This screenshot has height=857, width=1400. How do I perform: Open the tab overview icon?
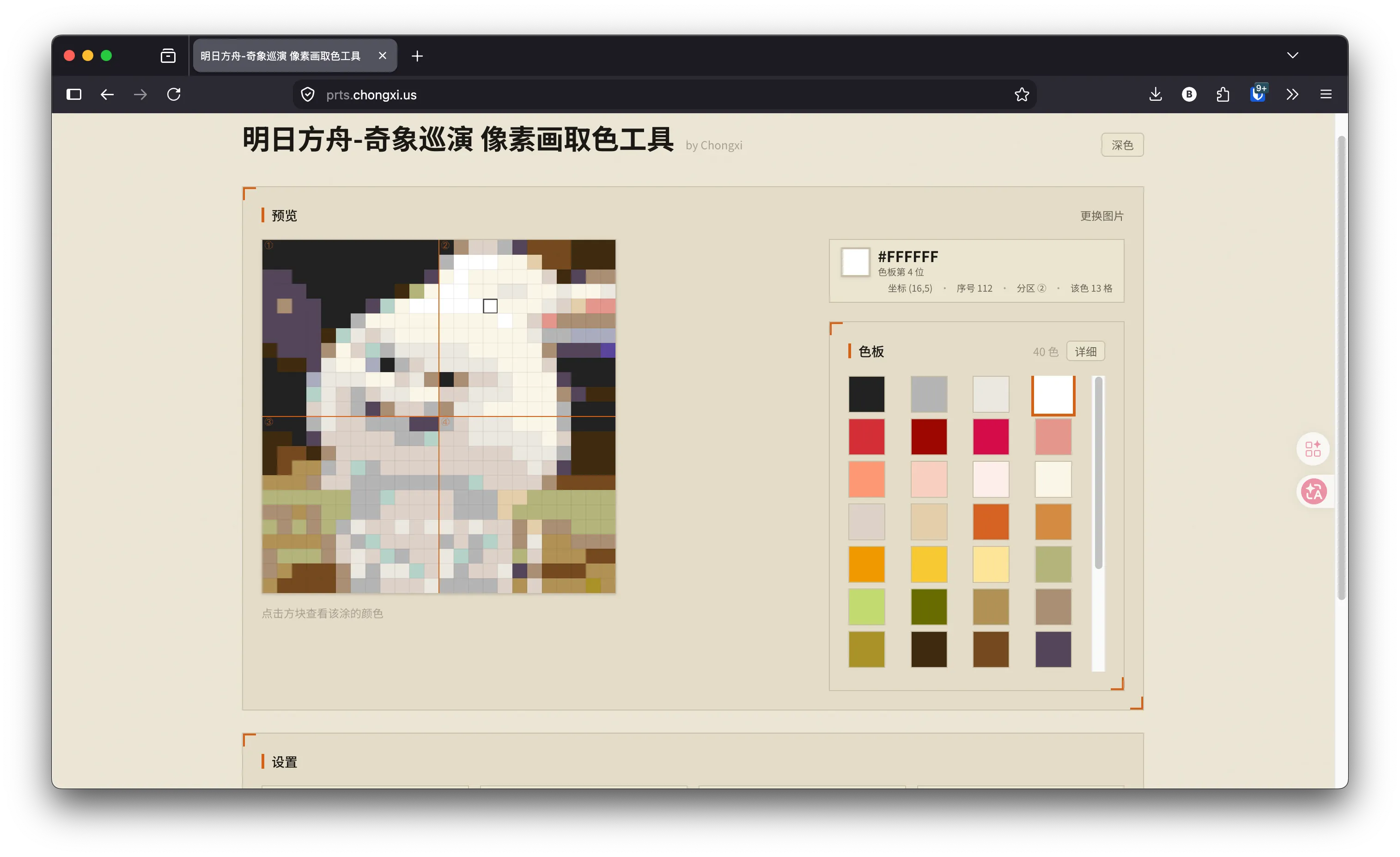168,55
